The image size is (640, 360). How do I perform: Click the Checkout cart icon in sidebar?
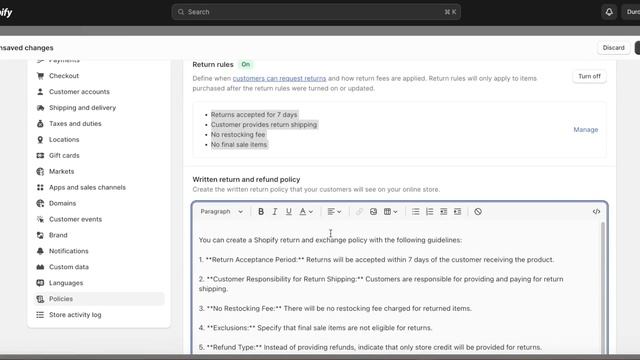(x=40, y=76)
